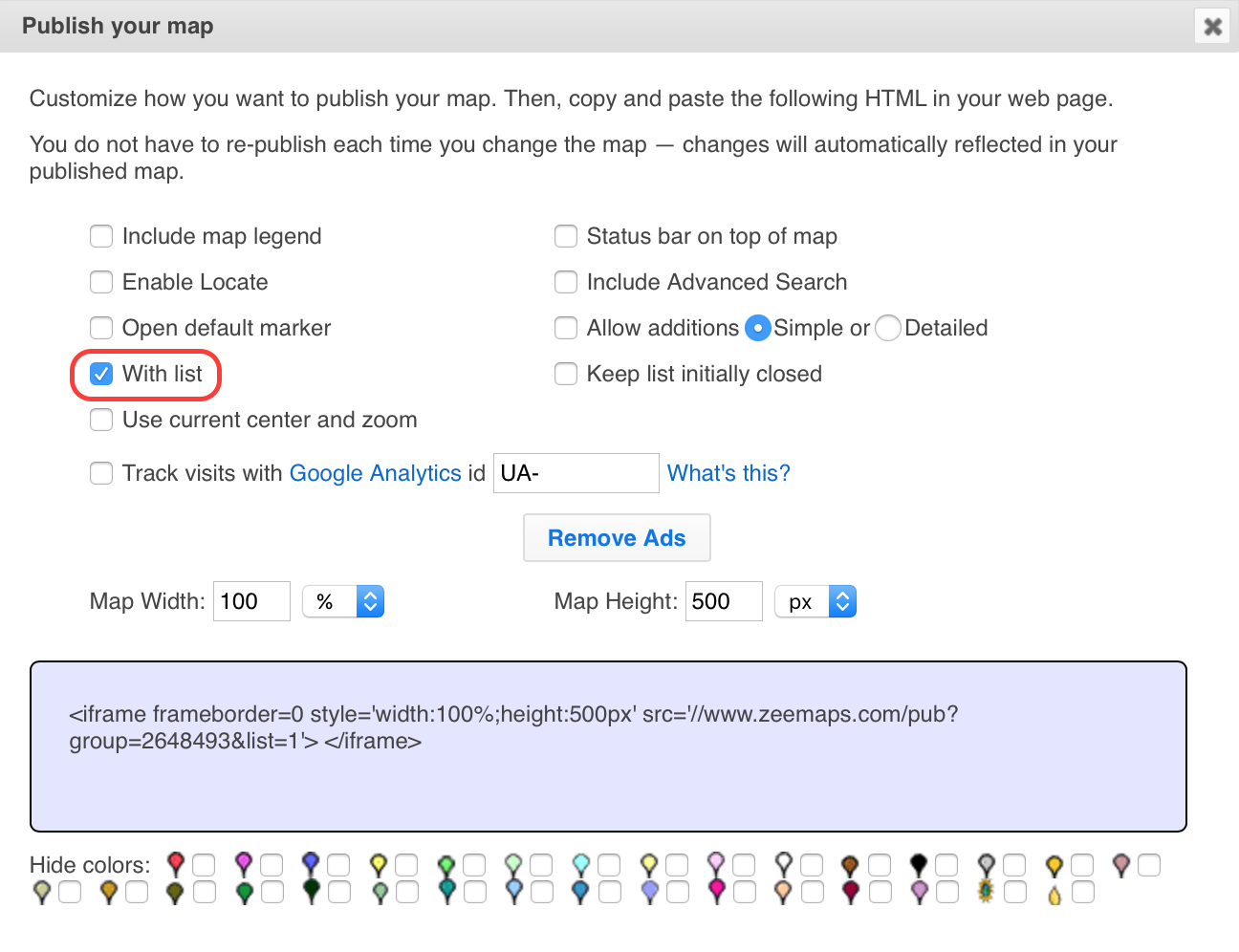Open the Map Width unit dropdown
This screenshot has height=952, width=1239.
(x=343, y=601)
